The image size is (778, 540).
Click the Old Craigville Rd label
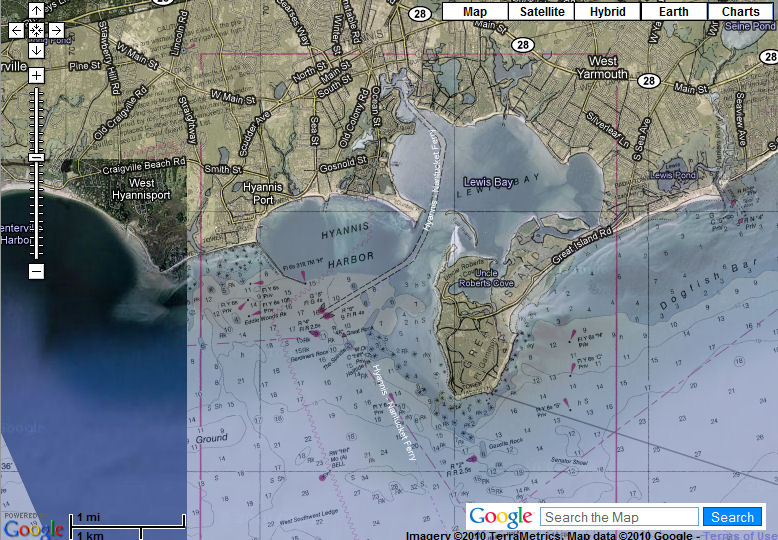121,113
